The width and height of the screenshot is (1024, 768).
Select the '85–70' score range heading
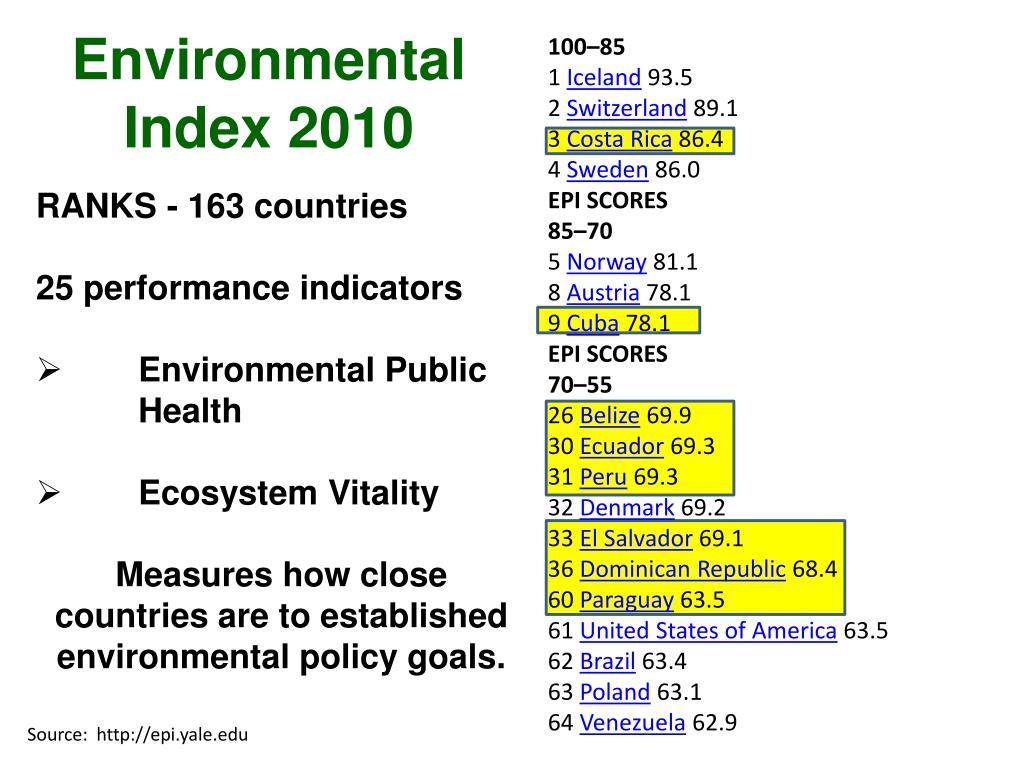coord(580,231)
